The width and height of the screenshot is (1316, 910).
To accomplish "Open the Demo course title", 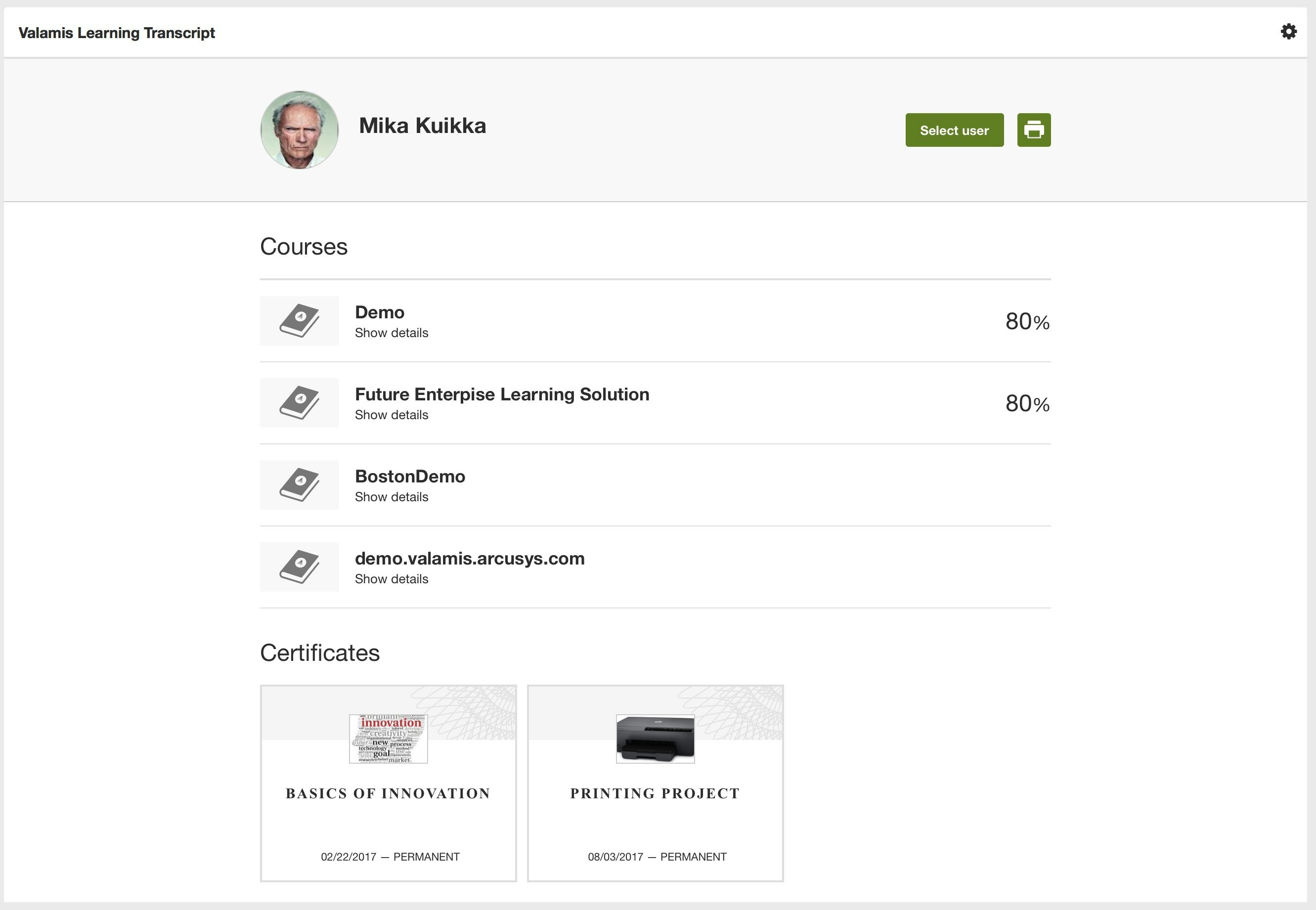I will (379, 312).
